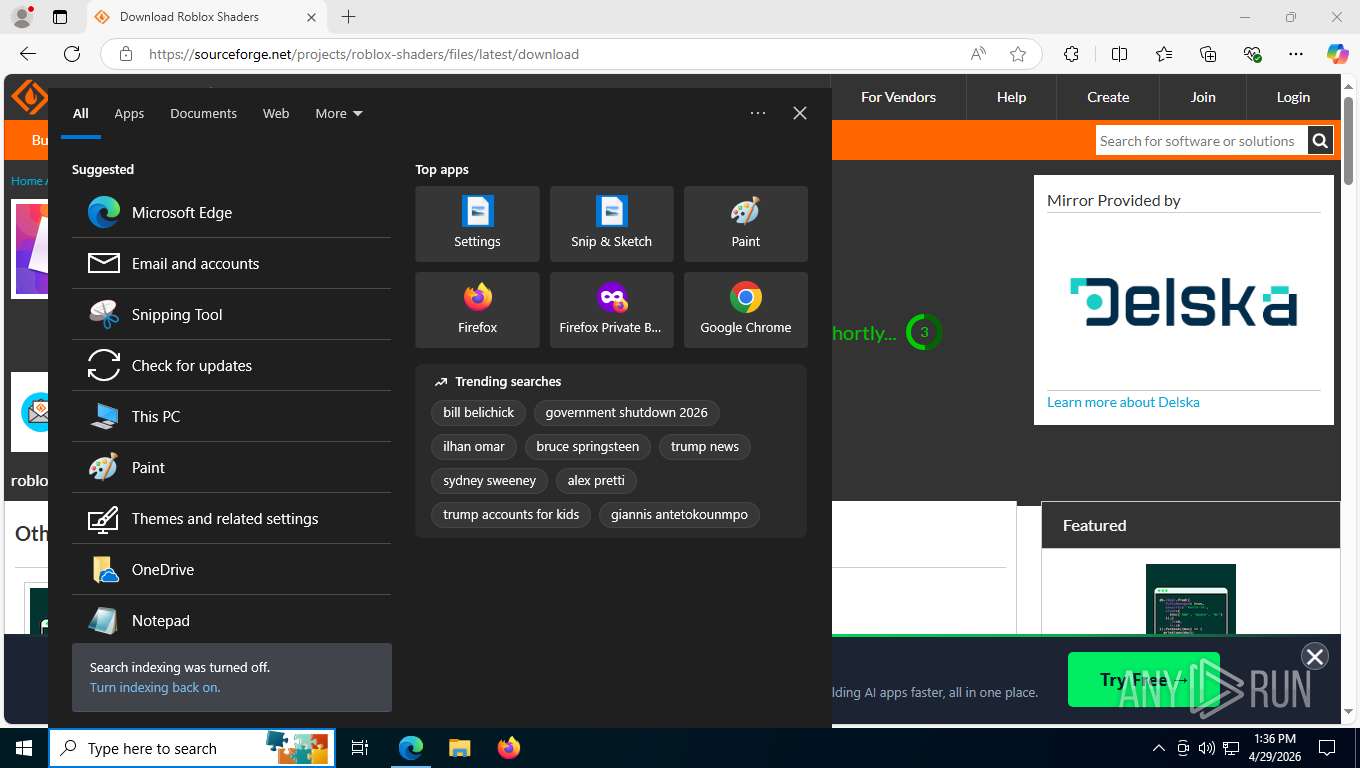Search trending topic bruce springsteen
Viewport: 1360px width, 768px height.
pos(587,446)
